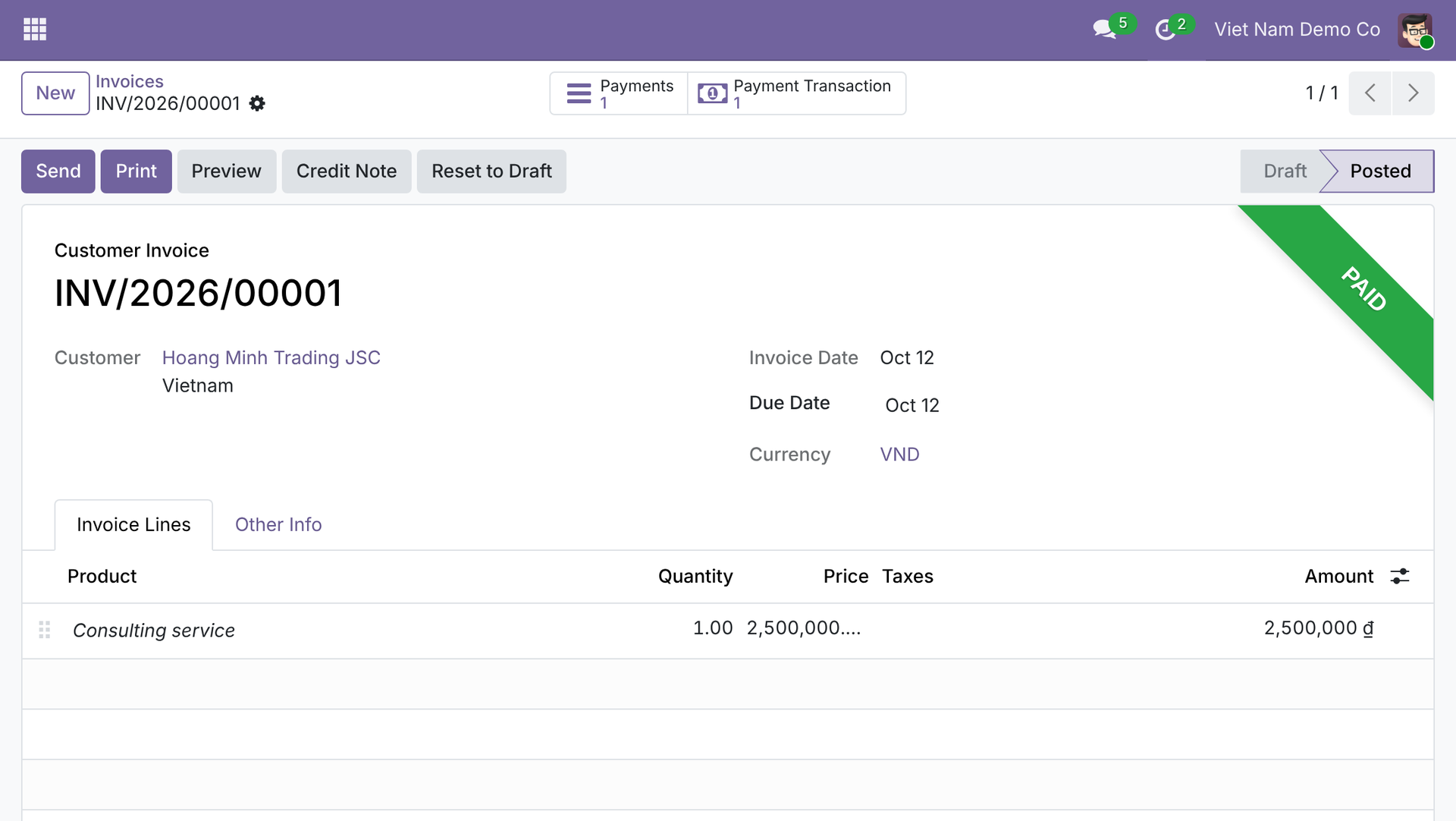Open the VND currency link

pyautogui.click(x=899, y=455)
